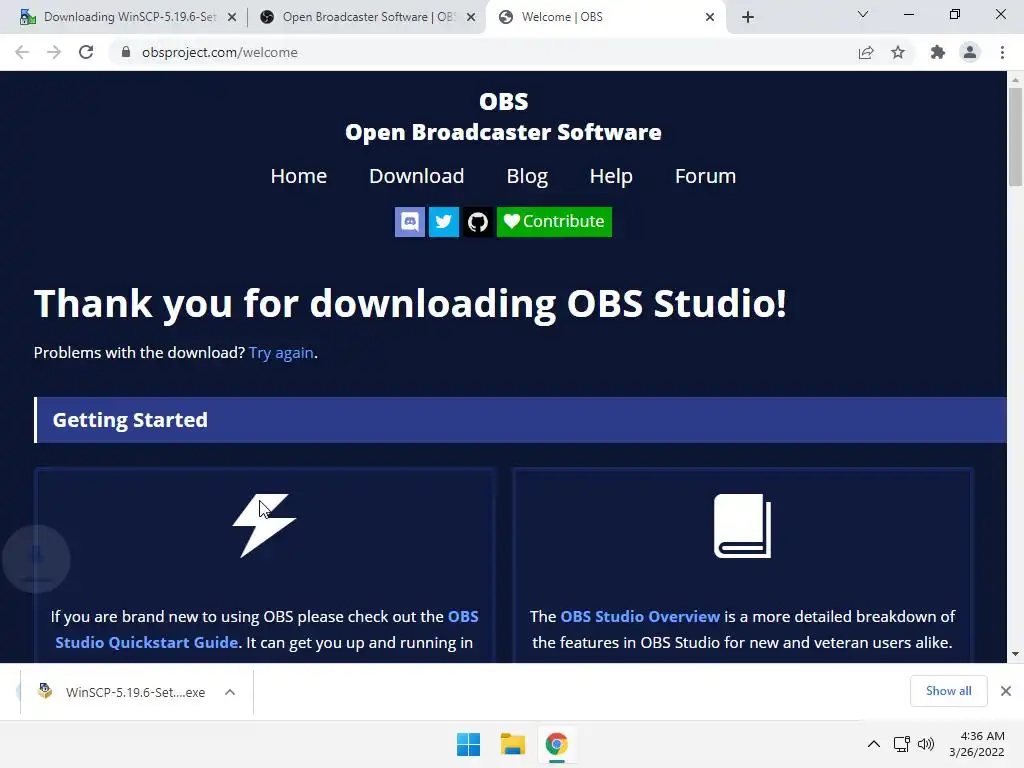Open the Forum navigation link

pos(705,176)
